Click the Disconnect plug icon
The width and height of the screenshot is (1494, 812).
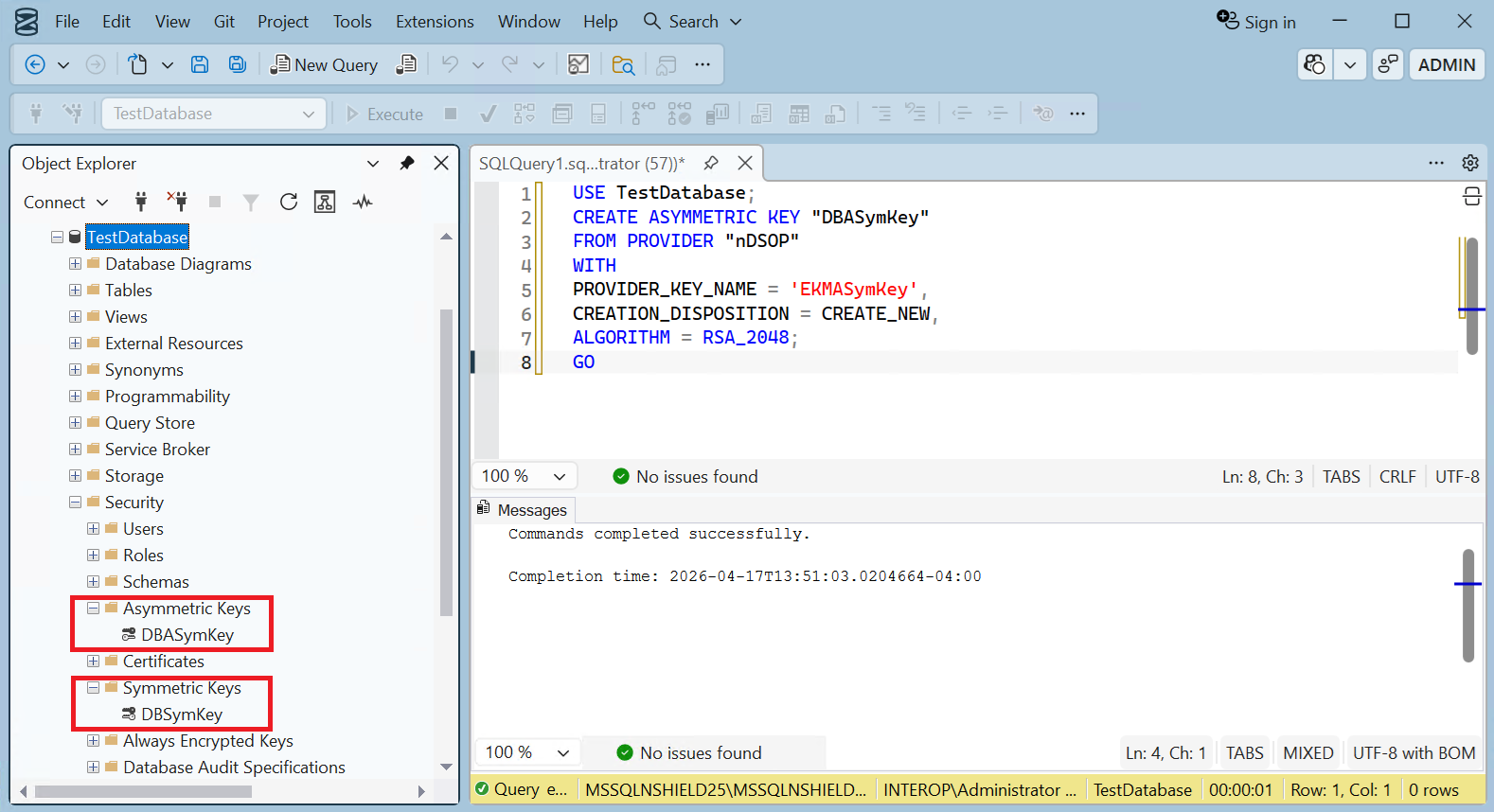[177, 202]
